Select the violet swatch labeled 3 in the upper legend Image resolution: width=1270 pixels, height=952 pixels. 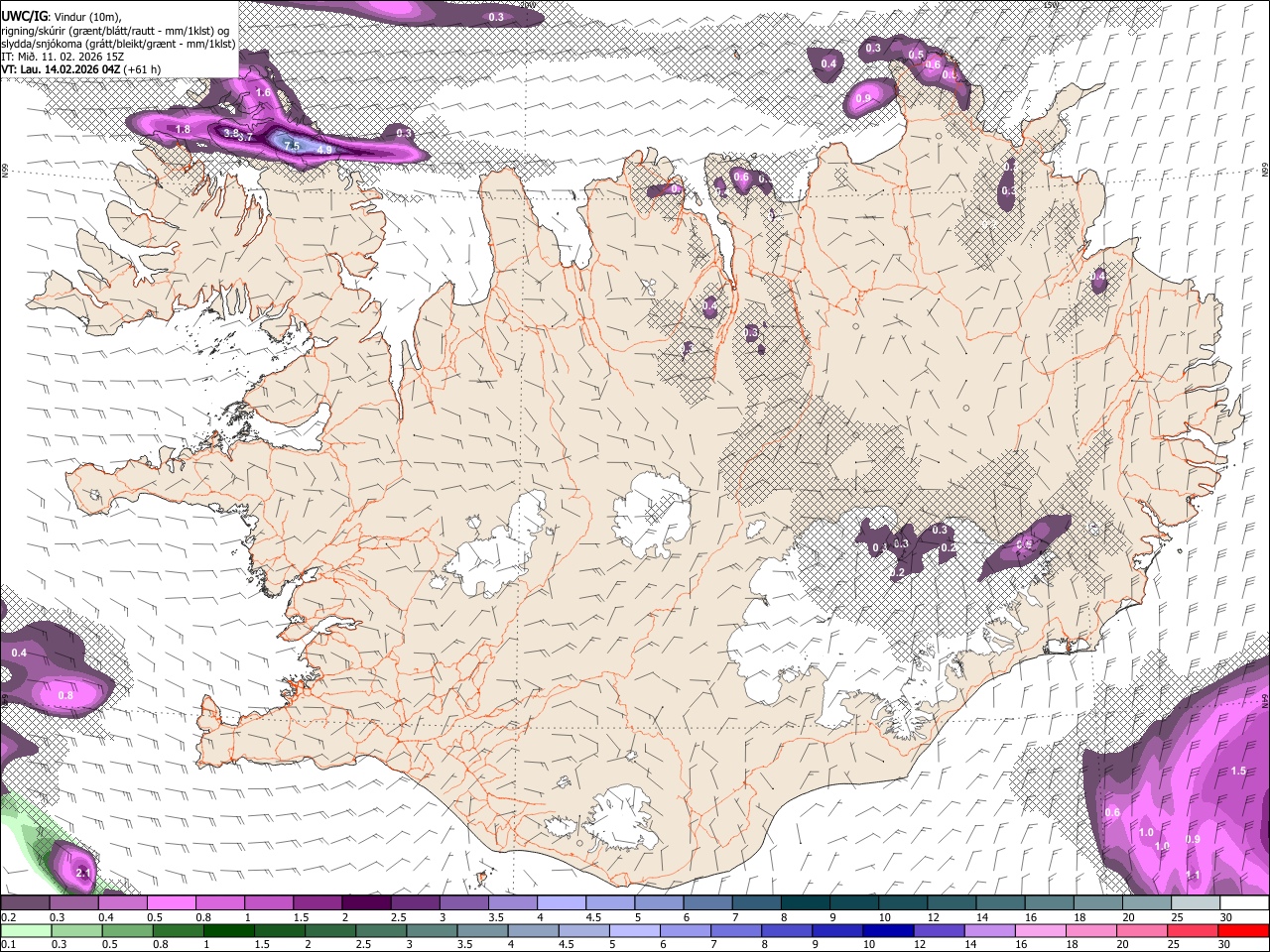click(x=462, y=903)
